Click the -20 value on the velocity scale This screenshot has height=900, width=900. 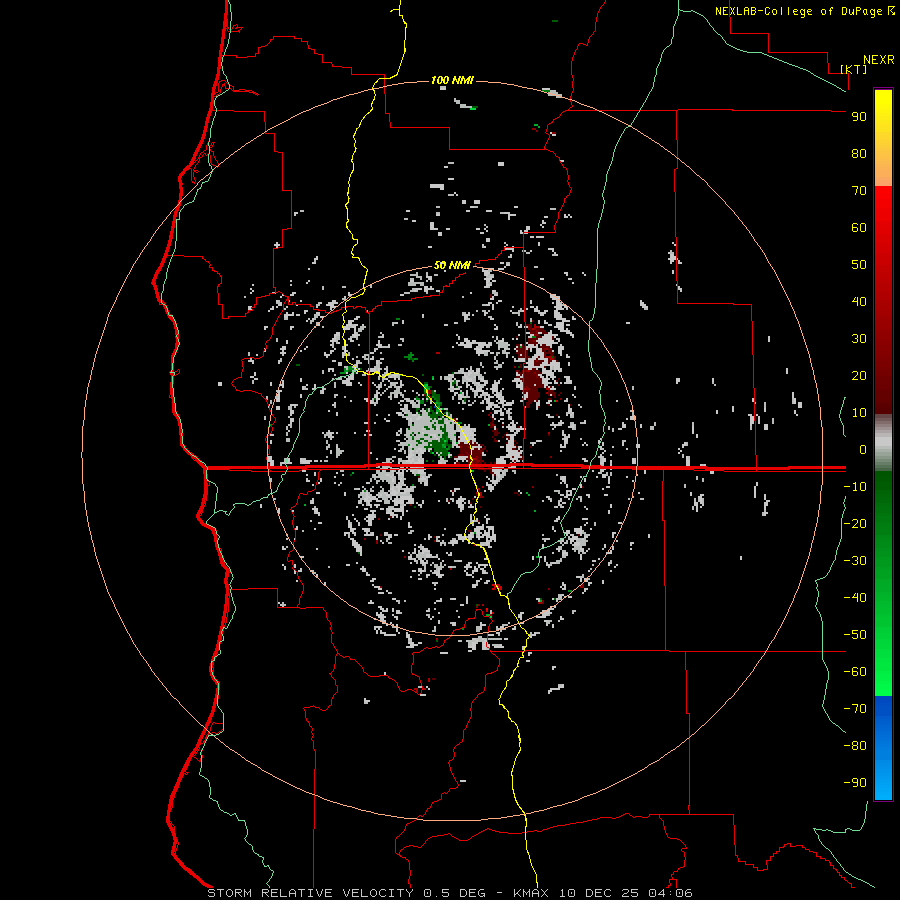(x=855, y=523)
